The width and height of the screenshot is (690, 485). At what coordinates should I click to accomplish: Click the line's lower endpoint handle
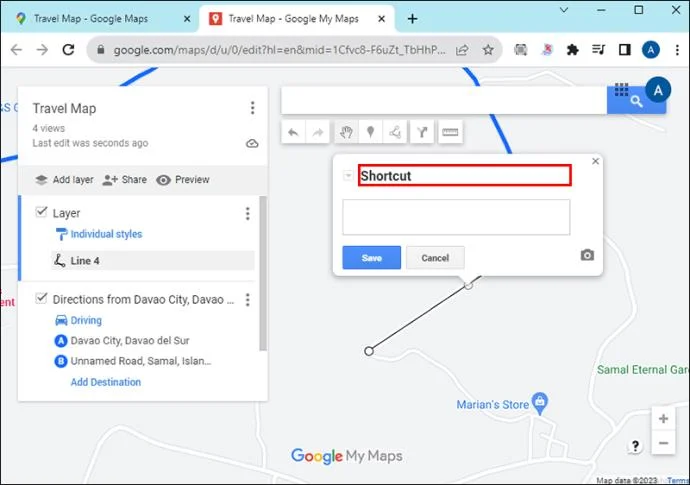[x=369, y=351]
